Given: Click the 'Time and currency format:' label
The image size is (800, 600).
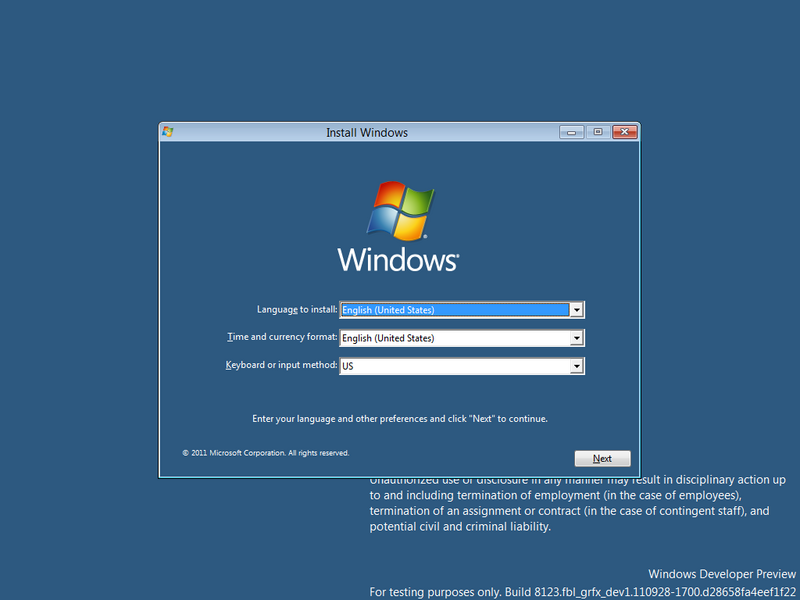Looking at the screenshot, I should tap(282, 337).
